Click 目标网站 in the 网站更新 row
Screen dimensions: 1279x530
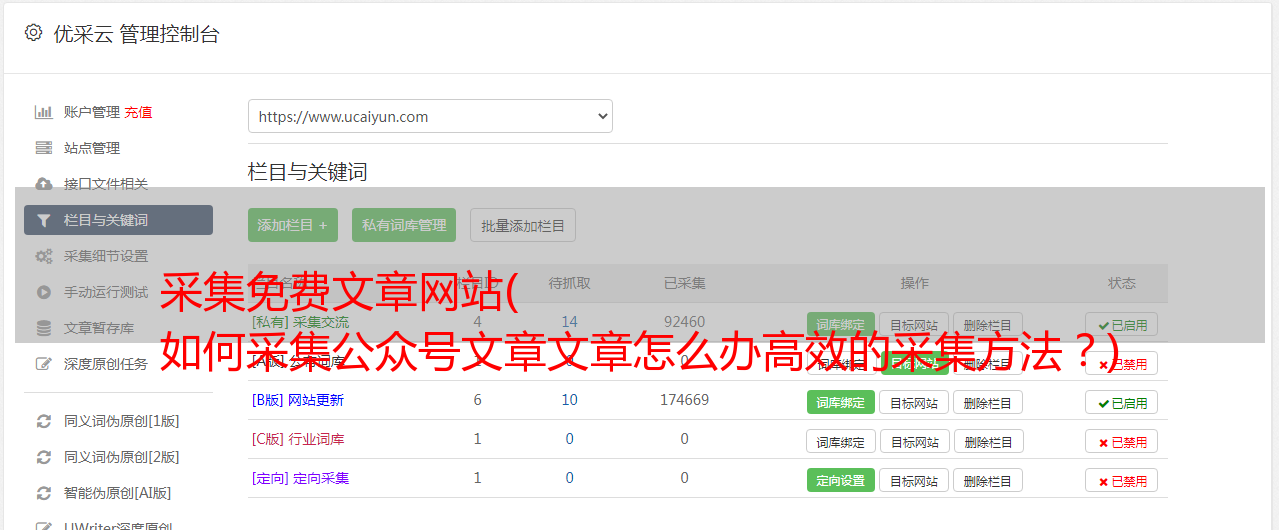tap(914, 402)
